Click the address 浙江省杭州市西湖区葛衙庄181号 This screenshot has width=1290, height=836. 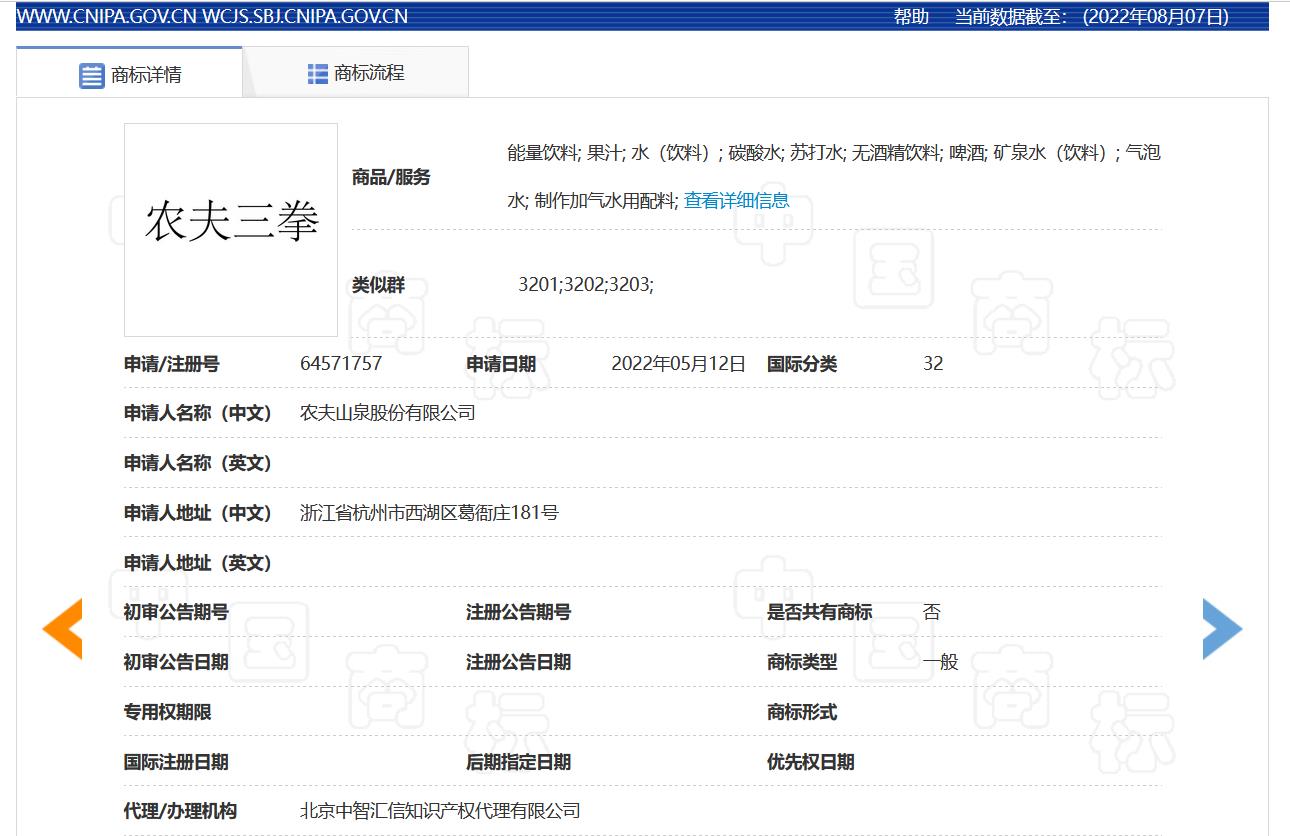point(429,513)
